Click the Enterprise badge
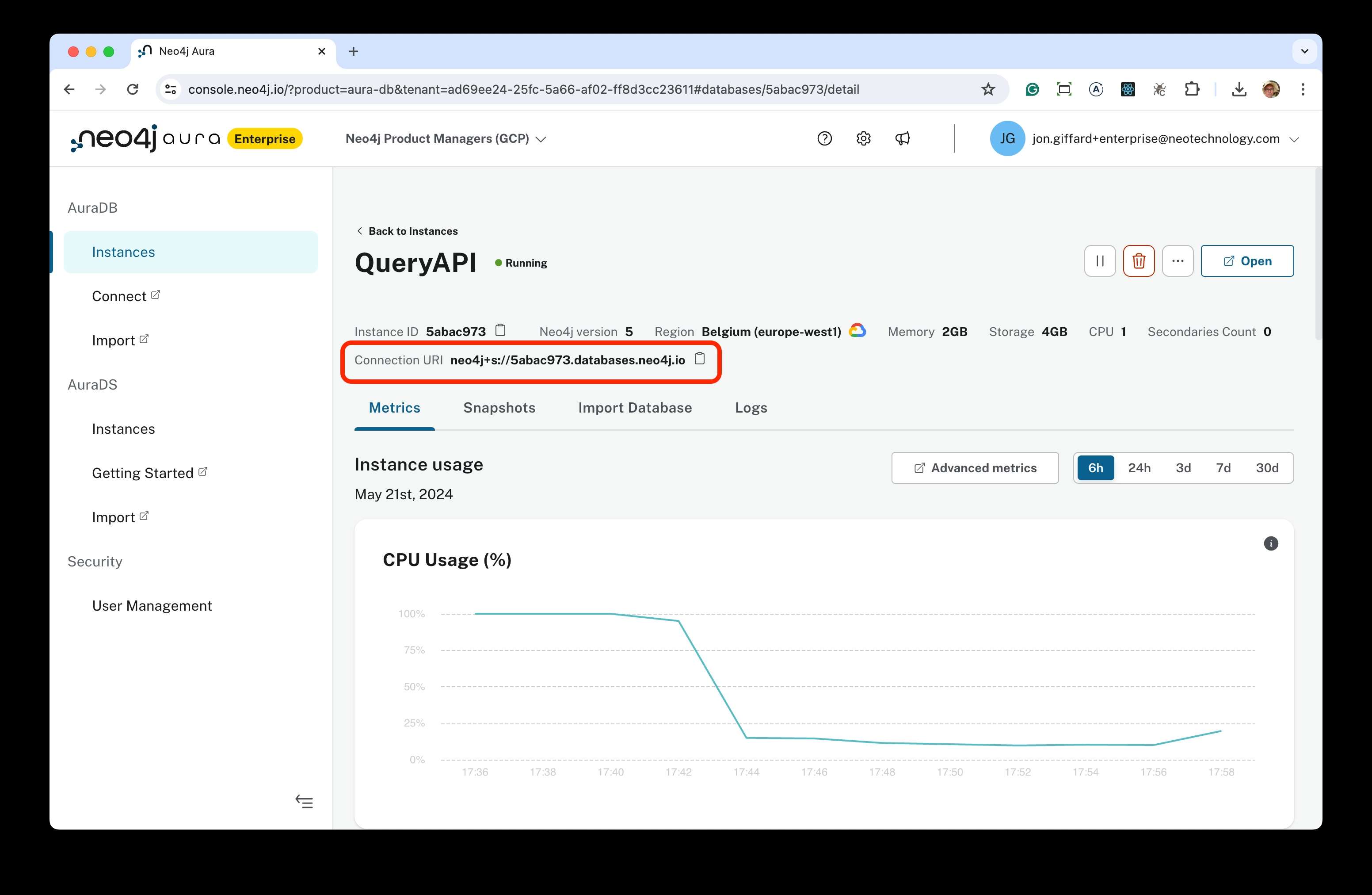1372x895 pixels. [x=265, y=138]
